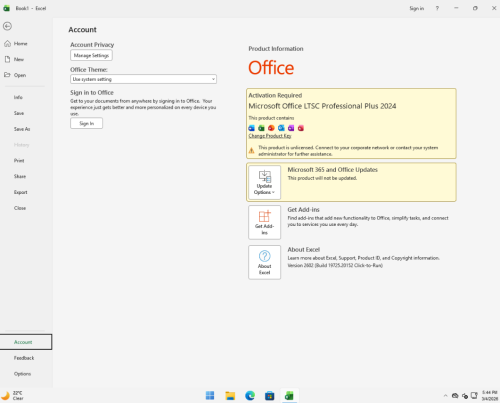
Task: Click the back arrow icon in the sidebar
Action: coord(7,26)
